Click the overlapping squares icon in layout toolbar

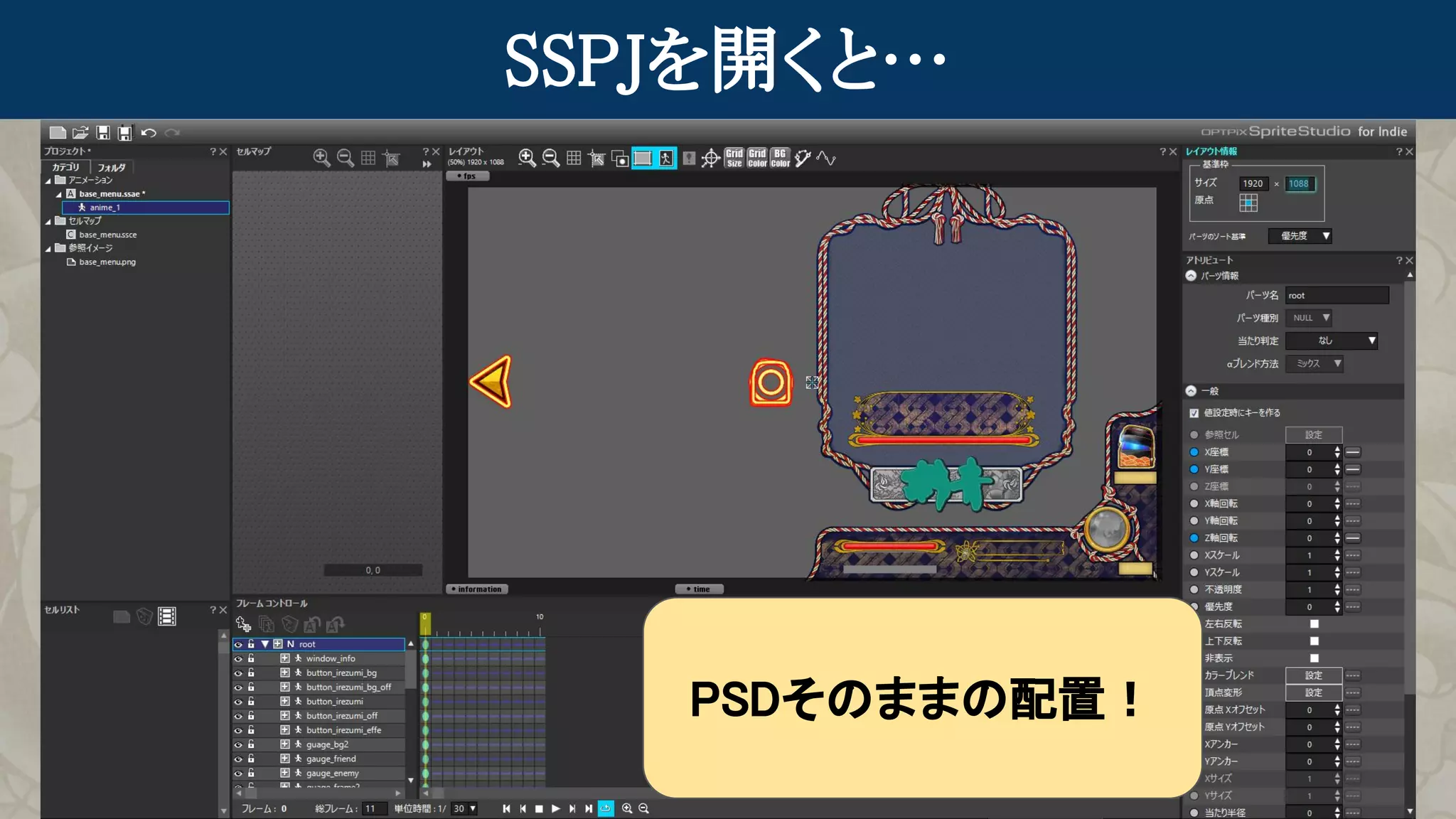click(x=619, y=158)
